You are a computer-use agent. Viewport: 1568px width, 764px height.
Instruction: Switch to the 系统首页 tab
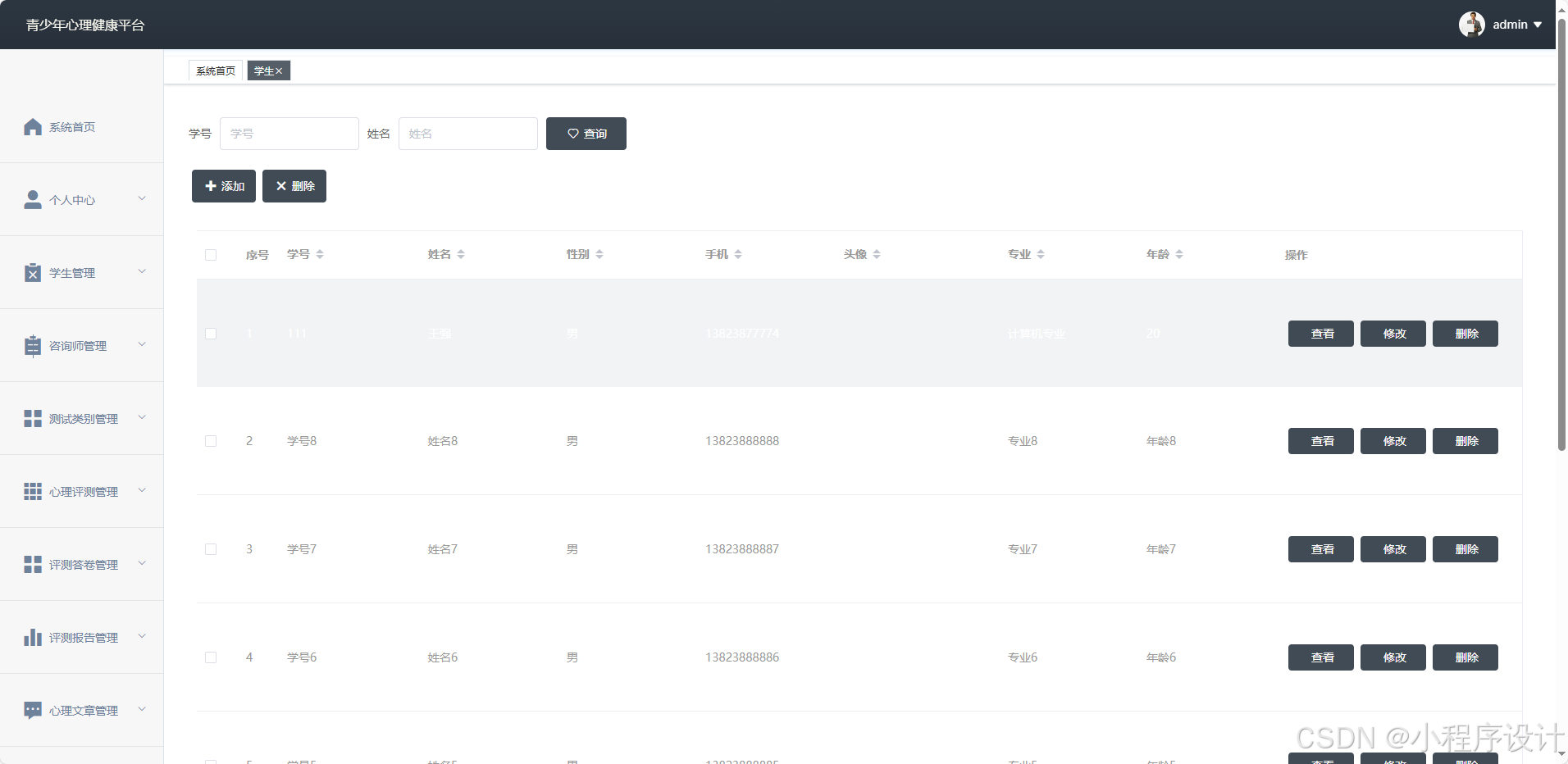click(216, 71)
